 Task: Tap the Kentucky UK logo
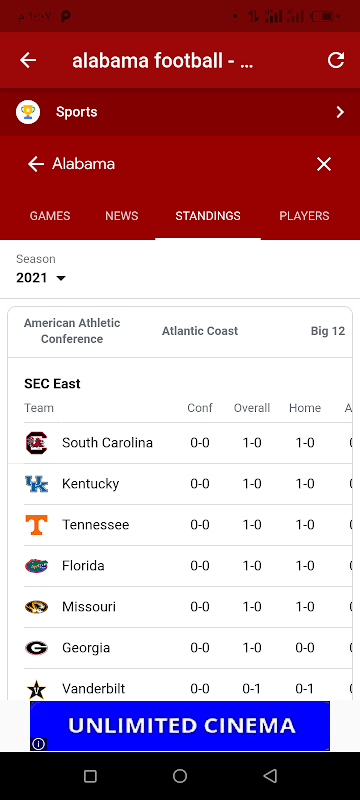coord(36,484)
